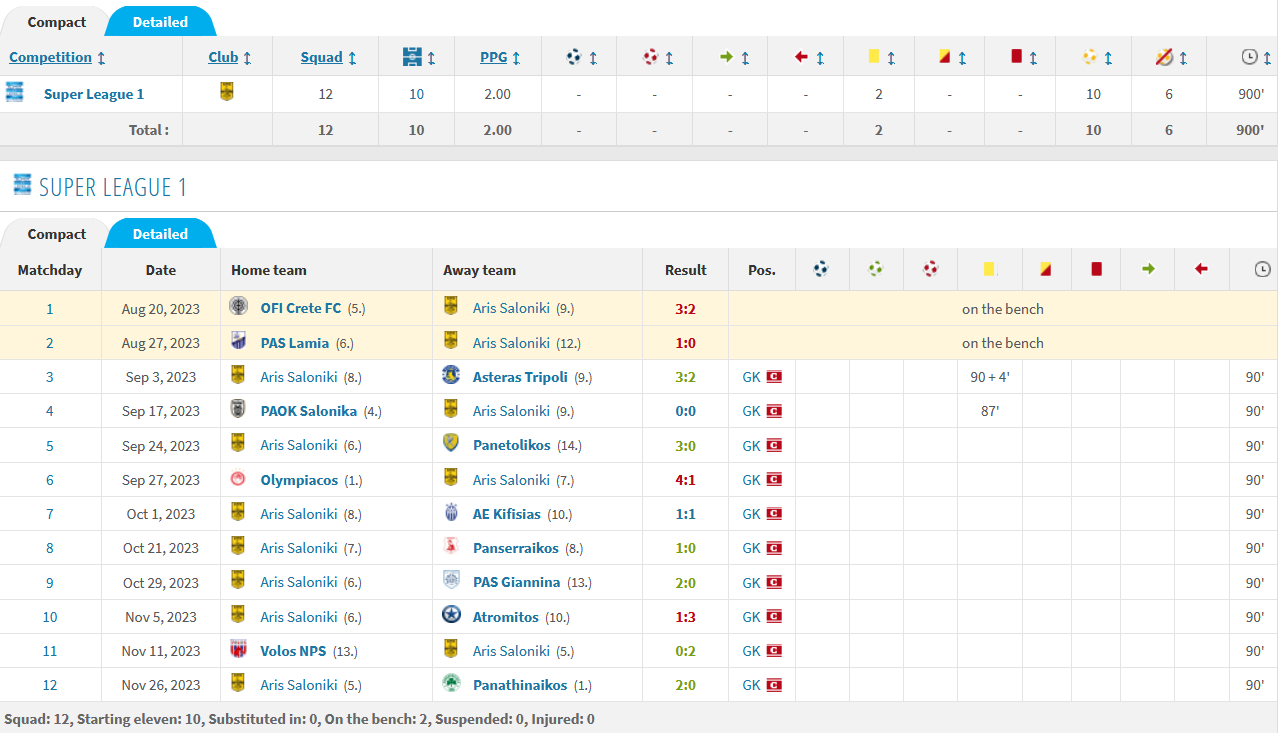Sort by substituted-off red arrow icon
Image resolution: width=1278 pixels, height=733 pixels.
click(801, 57)
